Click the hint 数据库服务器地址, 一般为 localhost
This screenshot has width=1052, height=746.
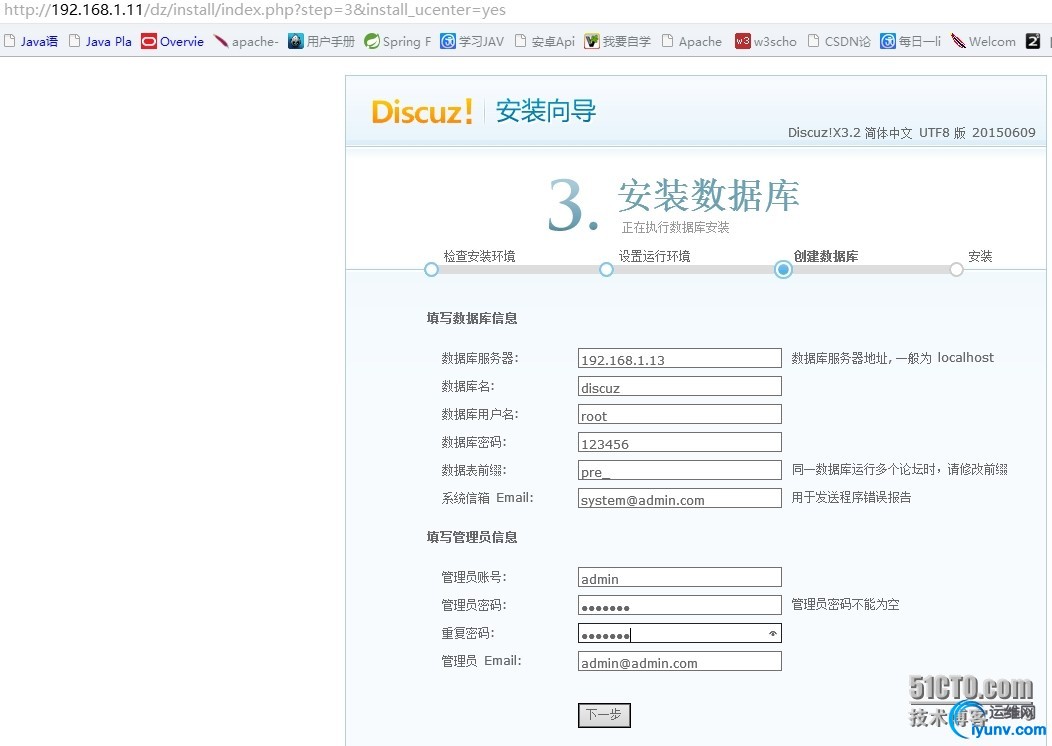click(892, 358)
